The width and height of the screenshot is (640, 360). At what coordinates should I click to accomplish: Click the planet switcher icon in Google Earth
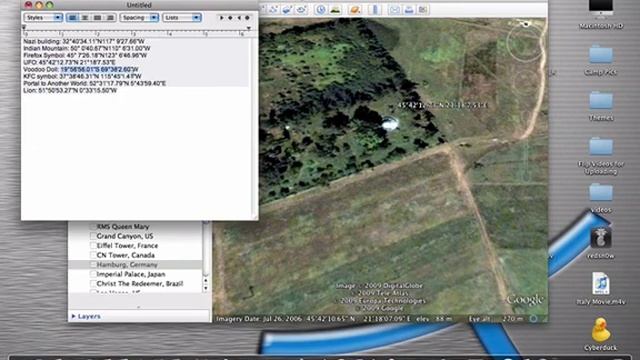(355, 10)
